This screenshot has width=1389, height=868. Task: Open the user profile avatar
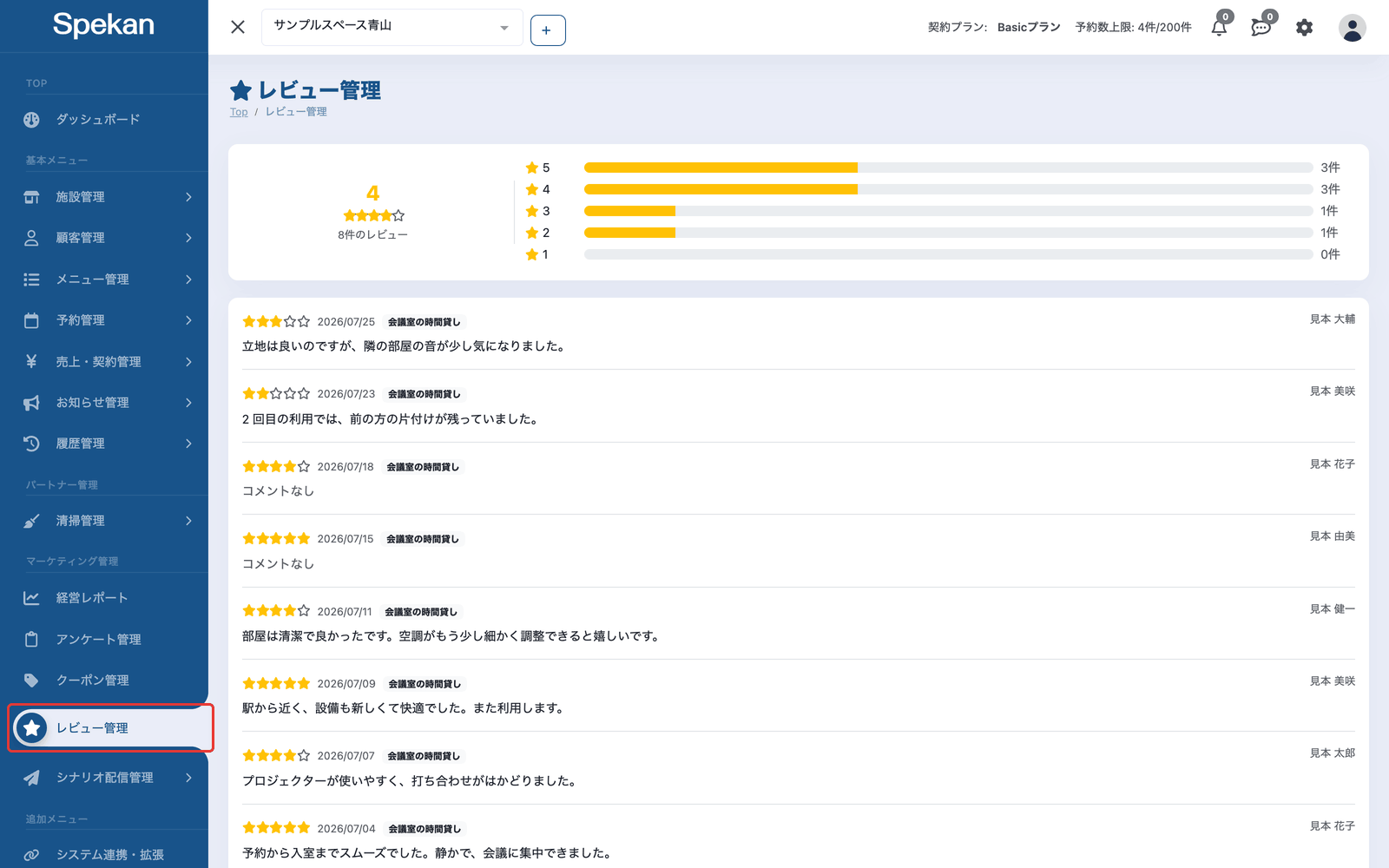point(1352,28)
